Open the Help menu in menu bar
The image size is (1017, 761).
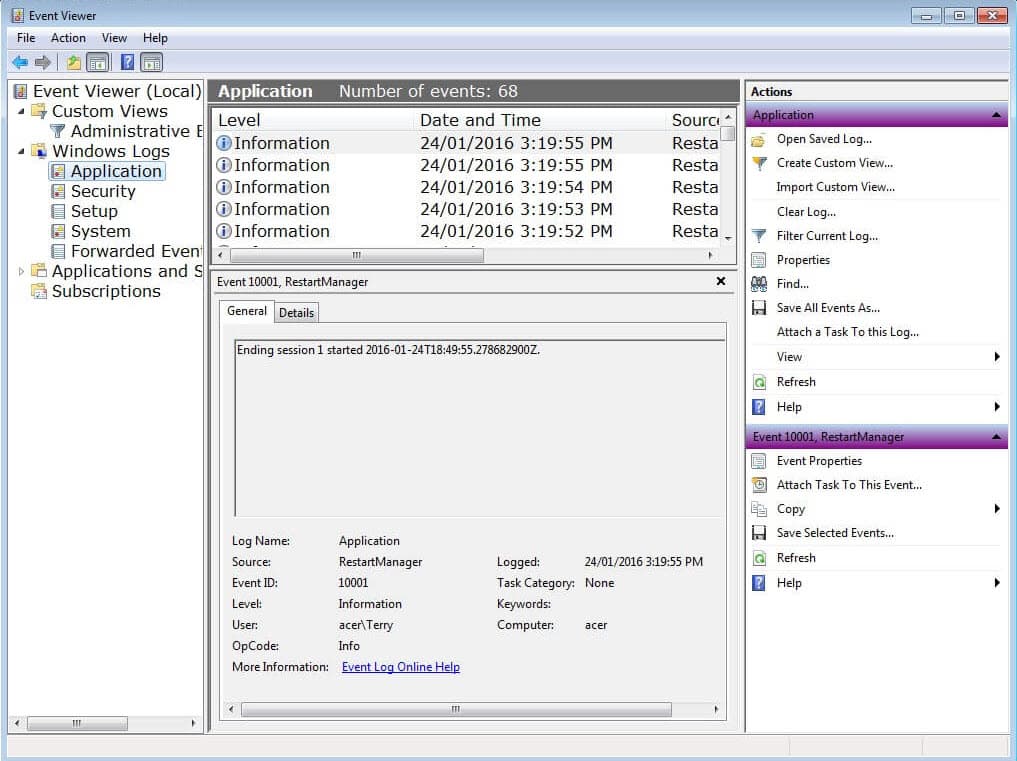[x=155, y=38]
